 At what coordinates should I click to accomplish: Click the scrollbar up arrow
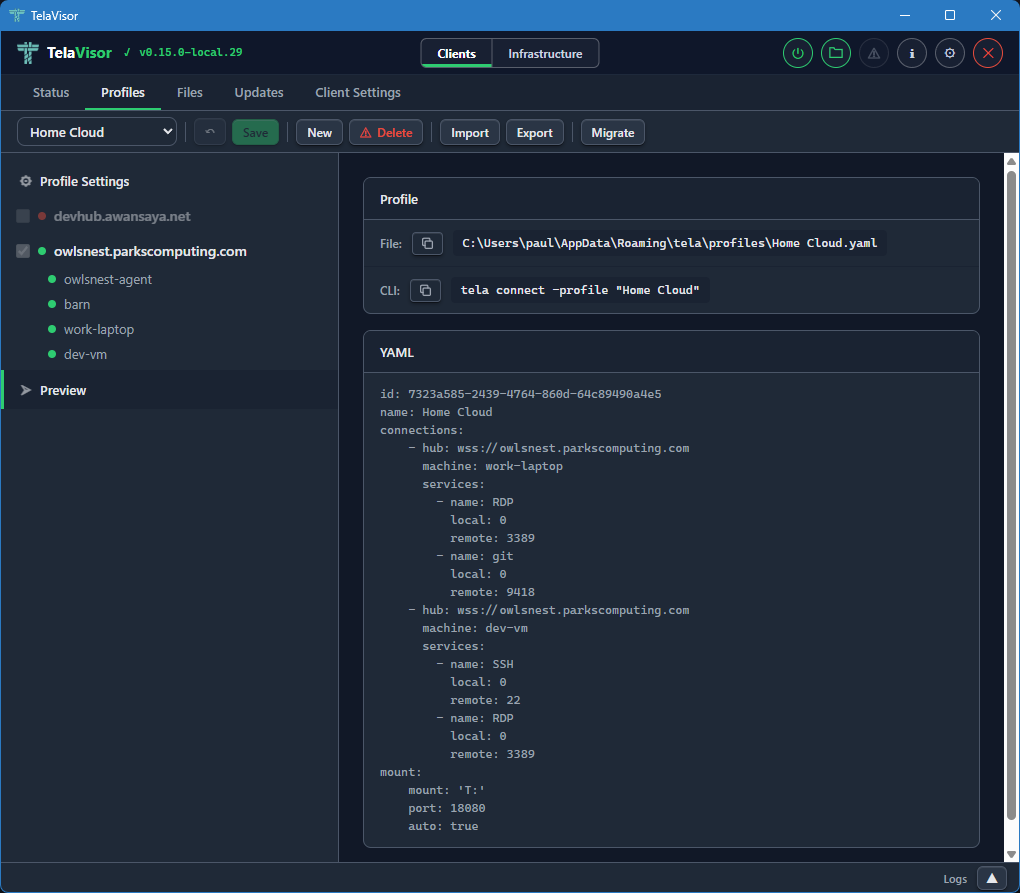[1011, 161]
